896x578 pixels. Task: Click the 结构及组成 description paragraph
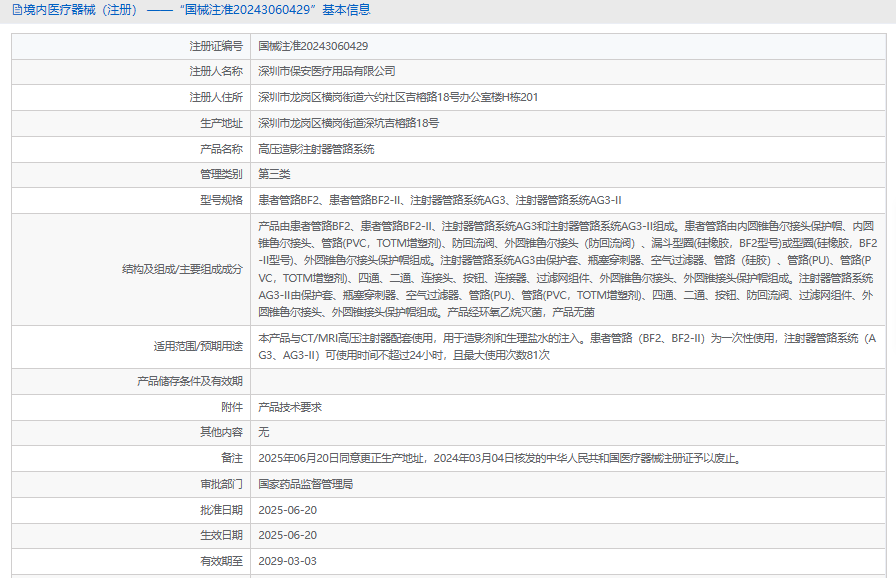[567, 269]
